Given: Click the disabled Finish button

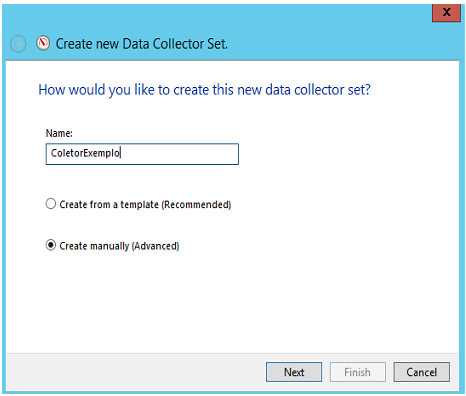Looking at the screenshot, I should [x=358, y=372].
